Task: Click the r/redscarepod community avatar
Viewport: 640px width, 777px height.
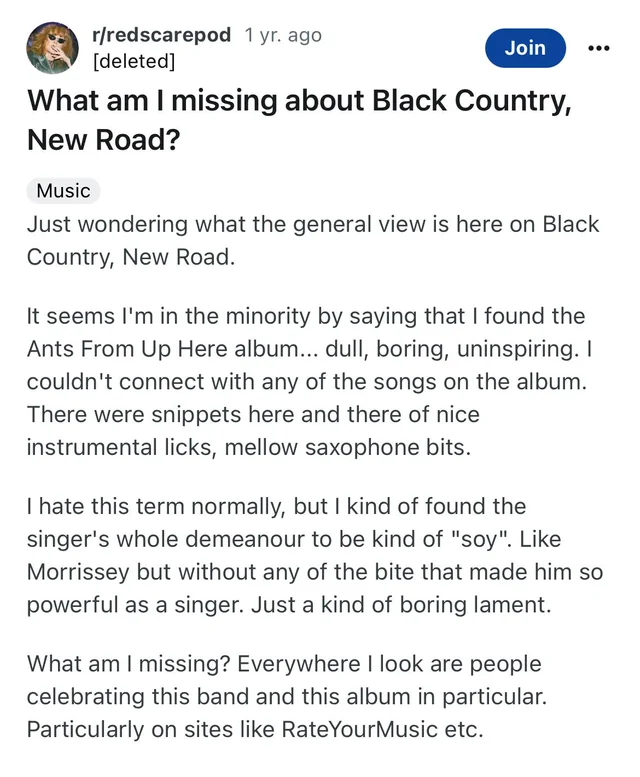Action: pos(52,48)
